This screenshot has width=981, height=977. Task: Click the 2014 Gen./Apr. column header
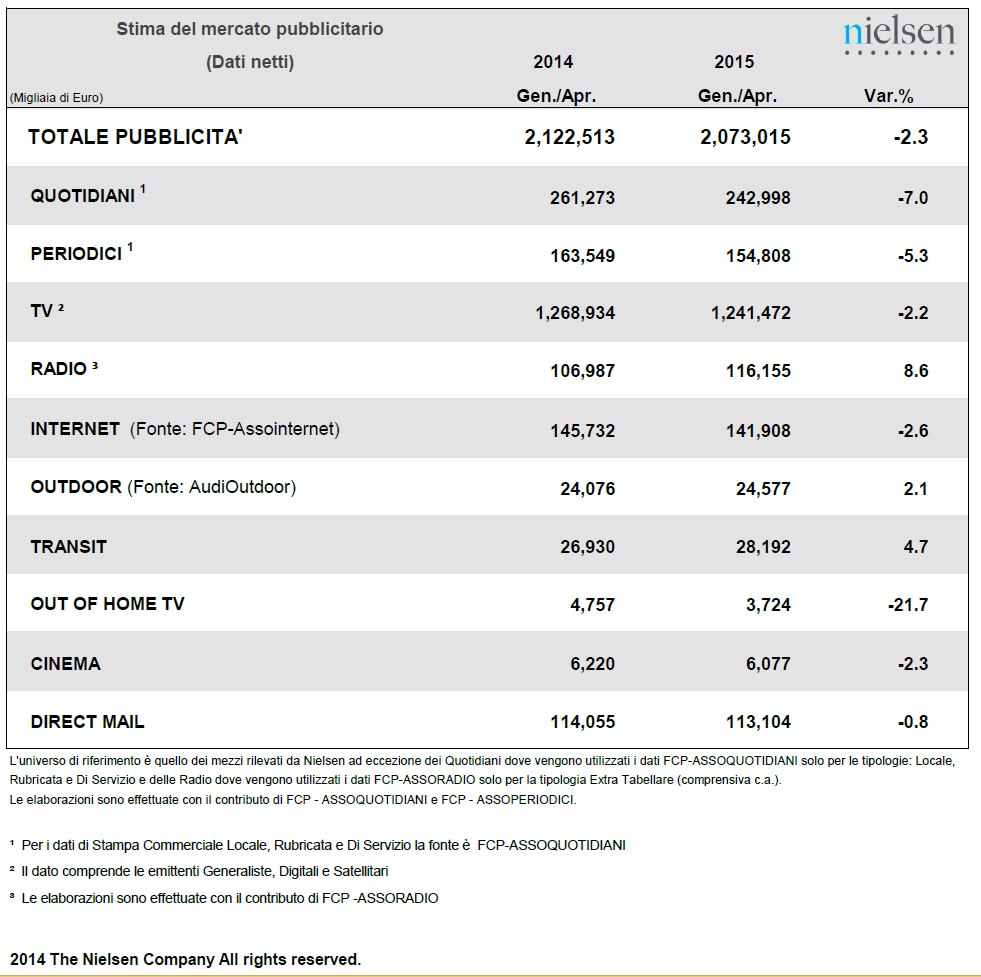[556, 79]
